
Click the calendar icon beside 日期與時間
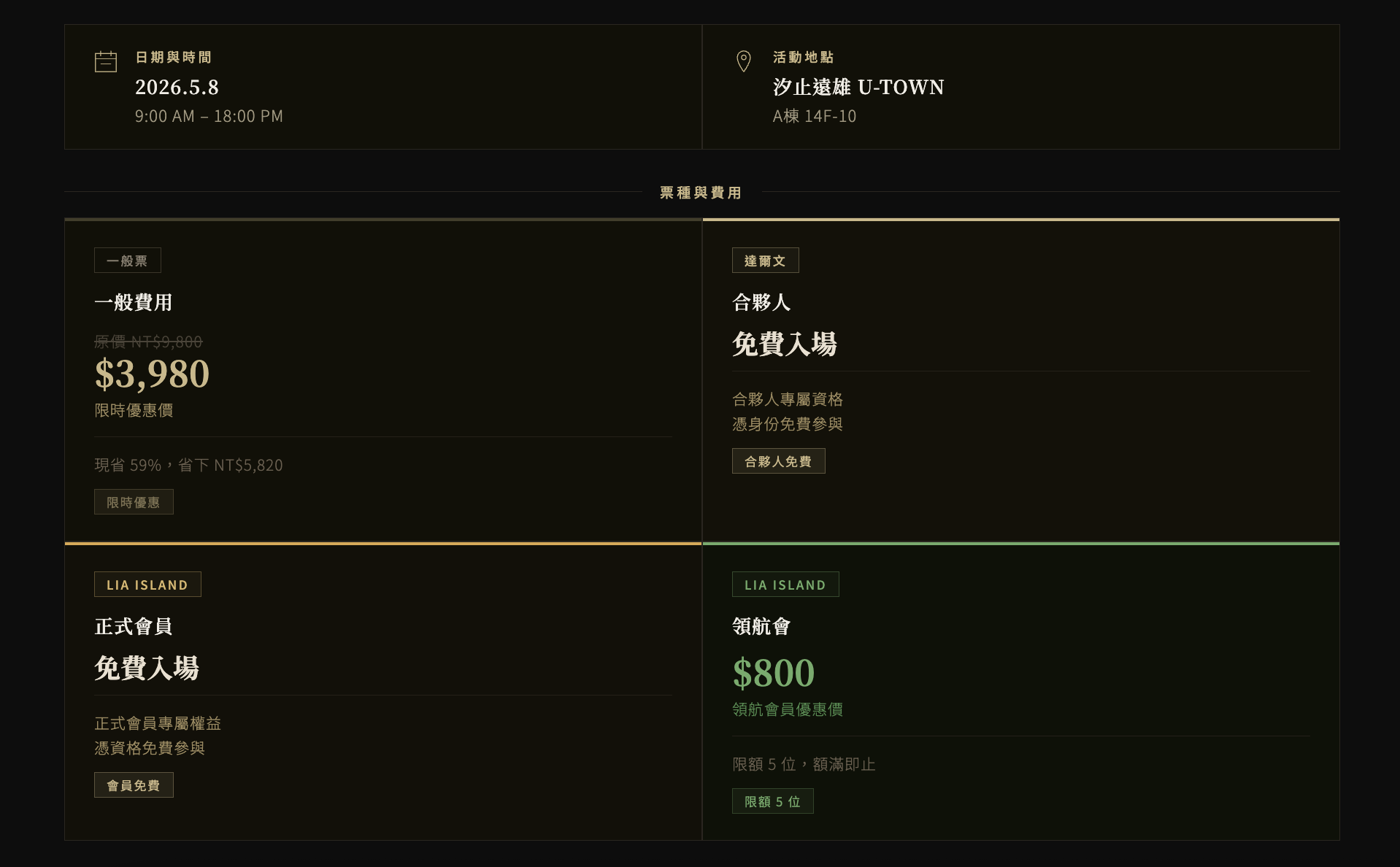coord(106,62)
